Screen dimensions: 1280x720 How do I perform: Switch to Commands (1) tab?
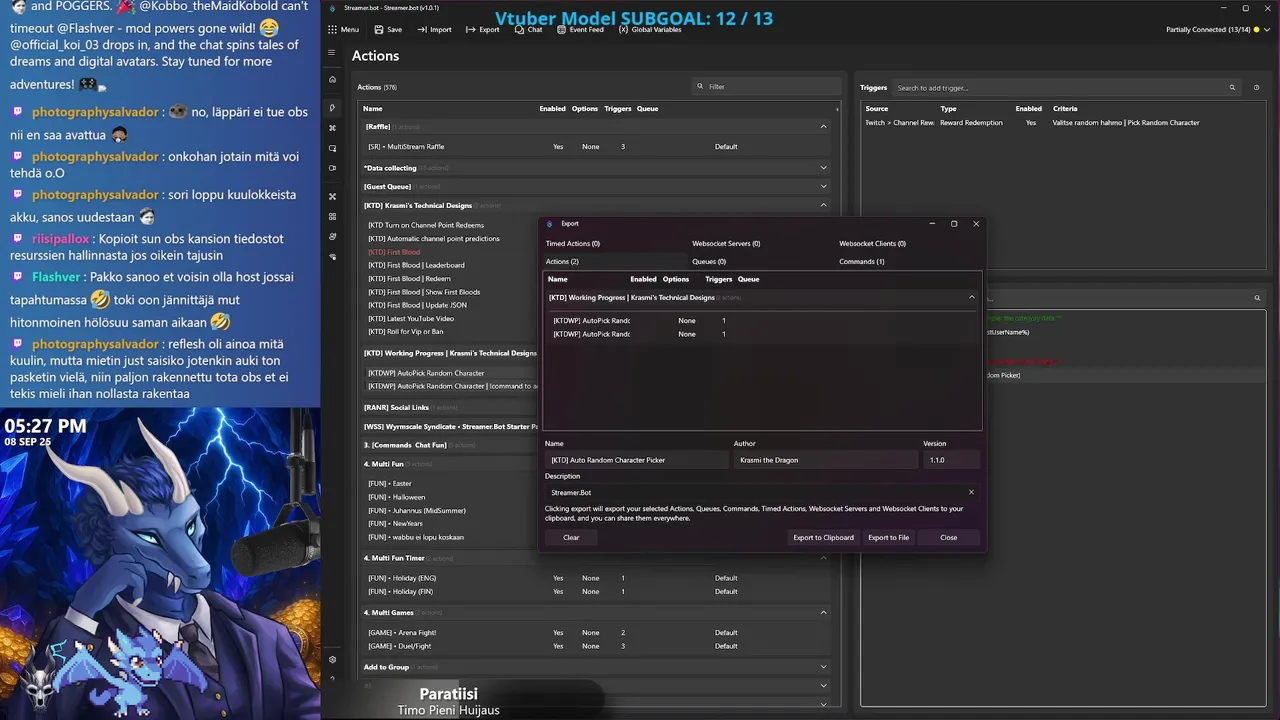(862, 262)
